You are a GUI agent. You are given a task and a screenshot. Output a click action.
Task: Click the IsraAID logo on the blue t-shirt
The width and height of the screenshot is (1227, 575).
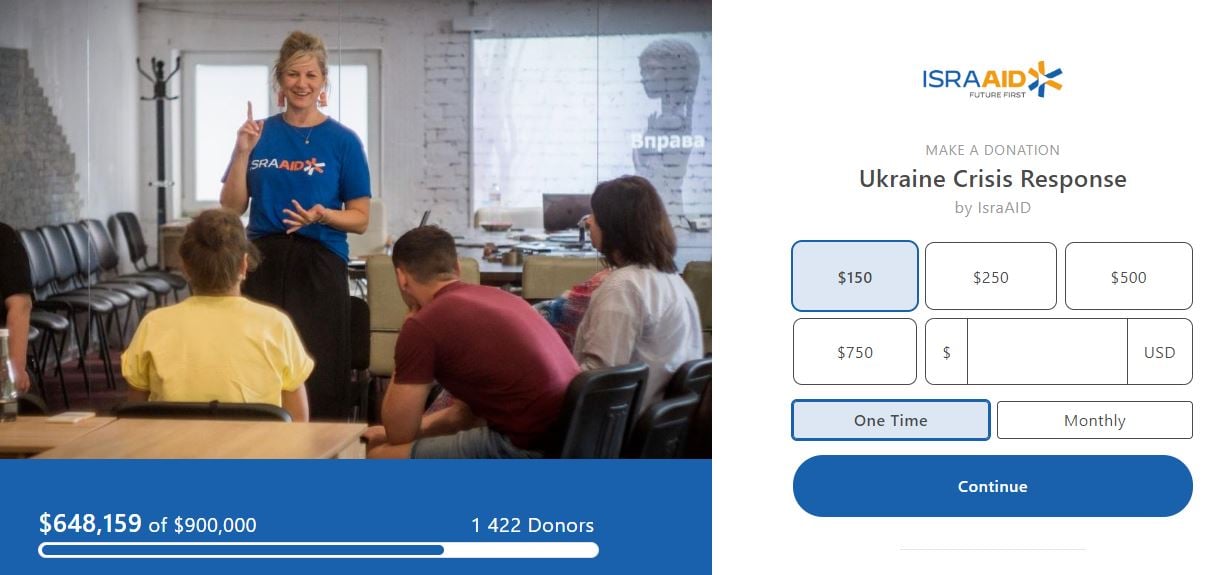pyautogui.click(x=288, y=165)
